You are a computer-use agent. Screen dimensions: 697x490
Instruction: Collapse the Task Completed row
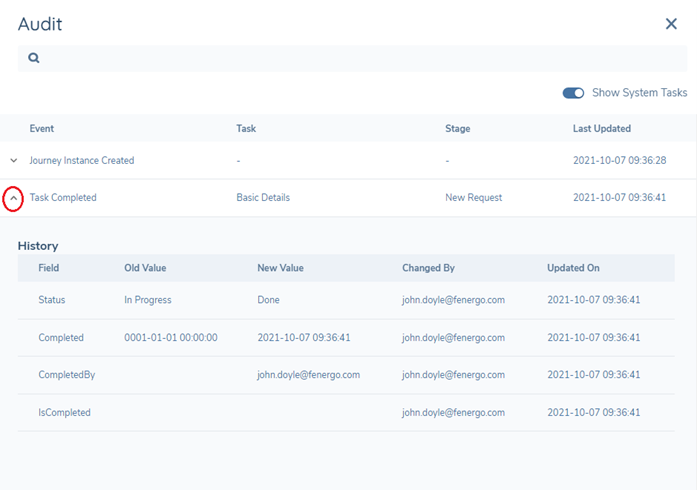point(14,198)
